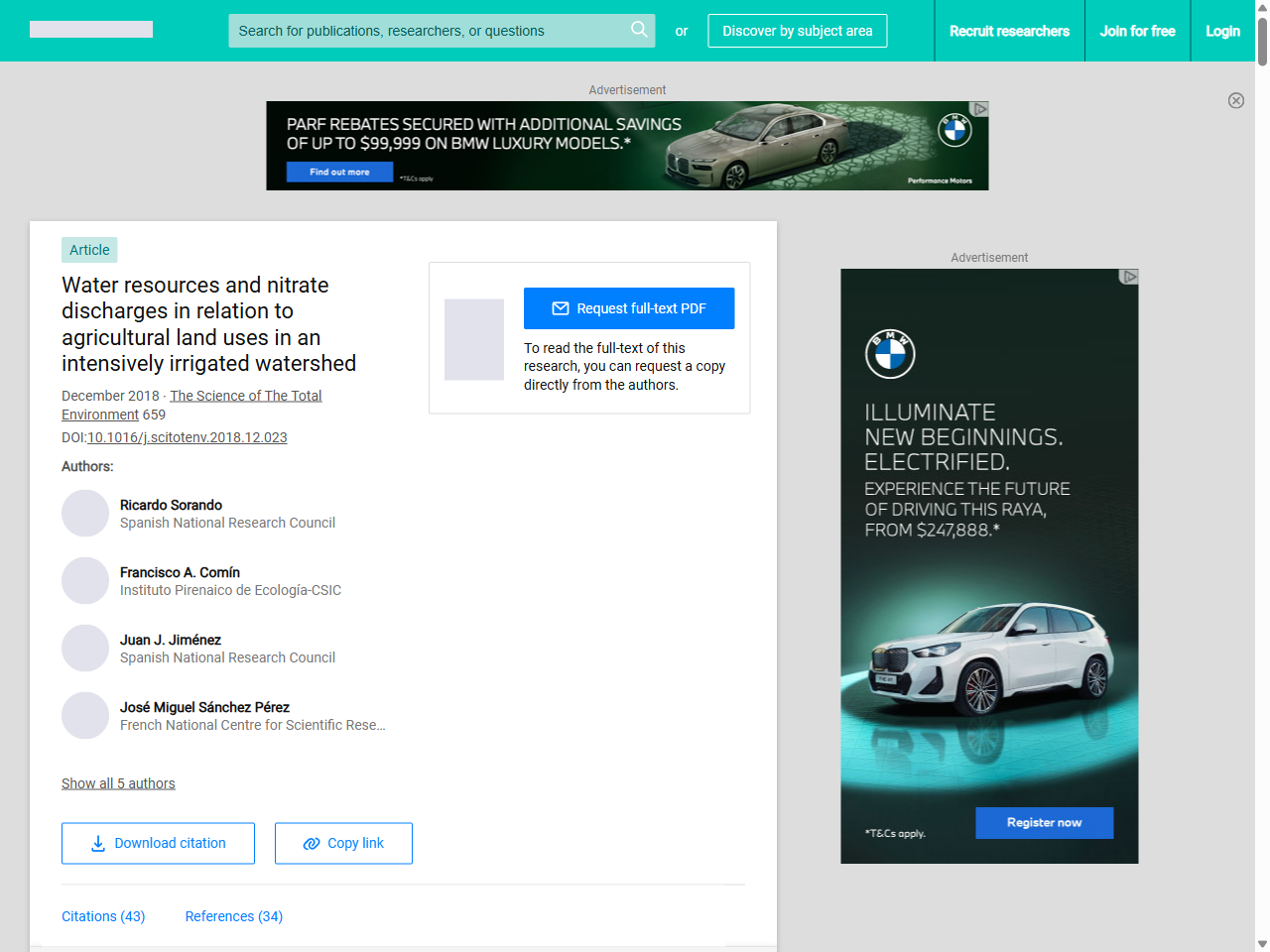The width and height of the screenshot is (1270, 952).
Task: Open author Ricardo Sorando's name link
Action: (171, 505)
